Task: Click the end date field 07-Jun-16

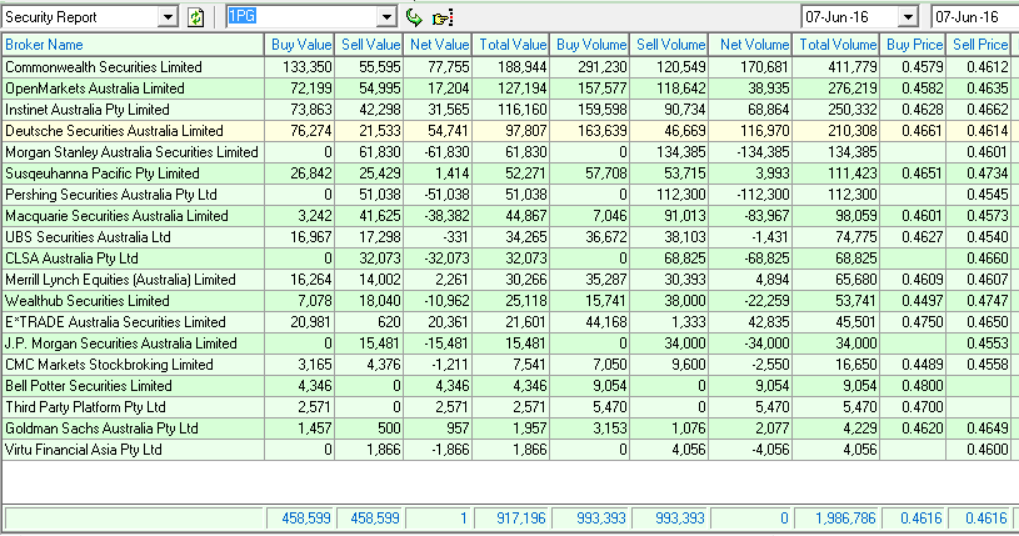Action: click(975, 18)
